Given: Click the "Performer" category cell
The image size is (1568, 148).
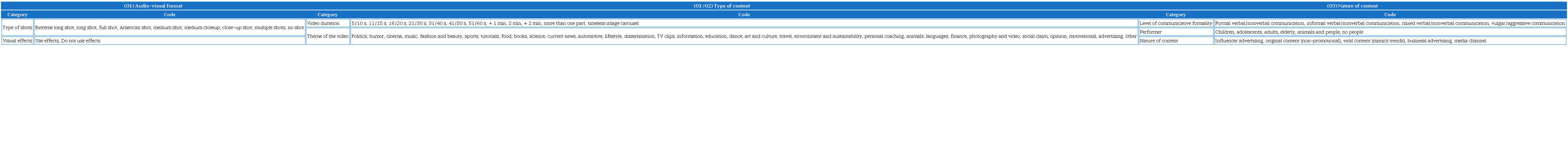Looking at the screenshot, I should pos(1175,32).
